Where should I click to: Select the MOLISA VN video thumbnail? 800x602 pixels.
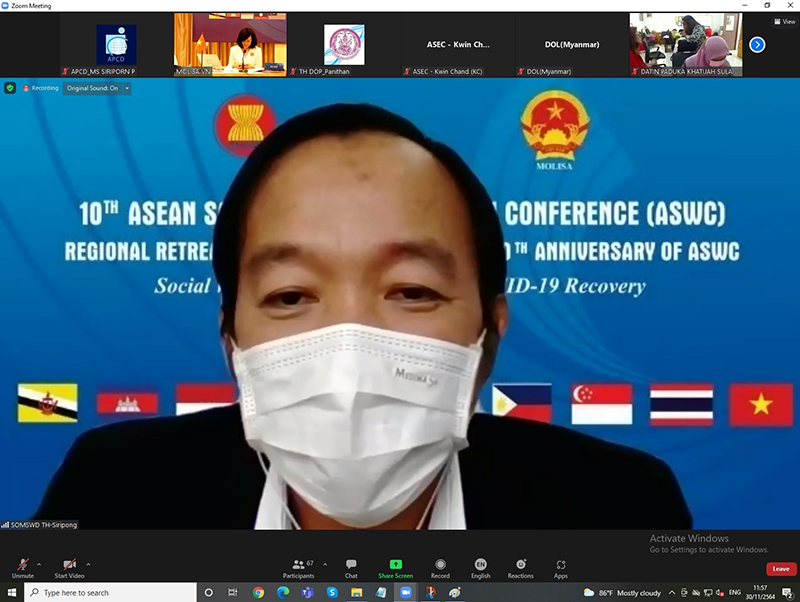click(x=230, y=45)
